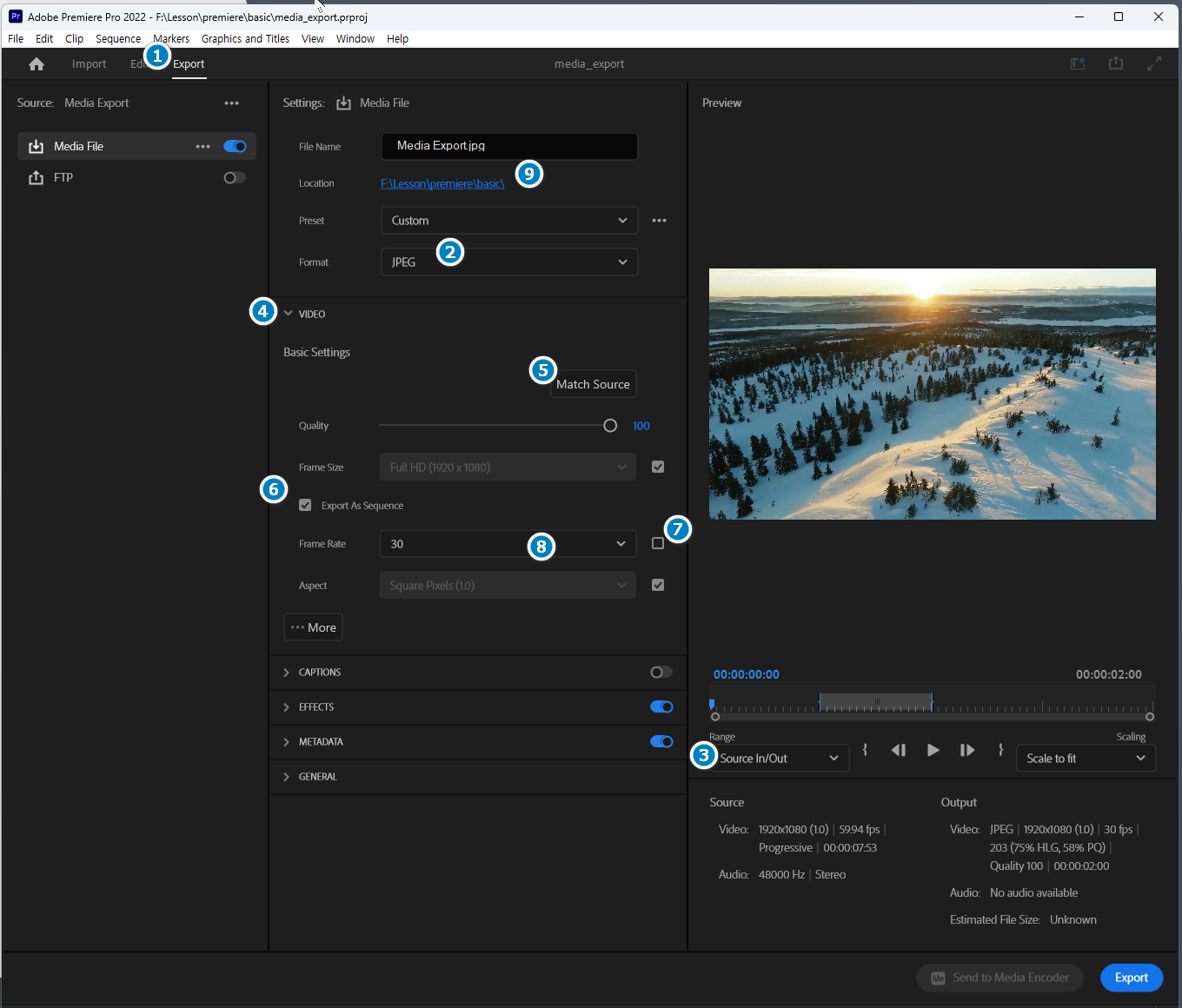Click the Home icon in the header
Screen dimensions: 1182x1008
click(37, 64)
